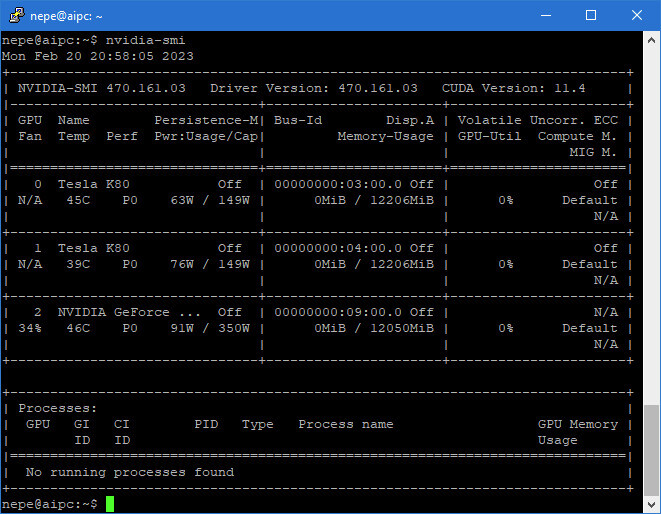This screenshot has height=514, width=661.
Task: Click the NVIDIA-SMI 470.161.03 text
Action: (102, 88)
